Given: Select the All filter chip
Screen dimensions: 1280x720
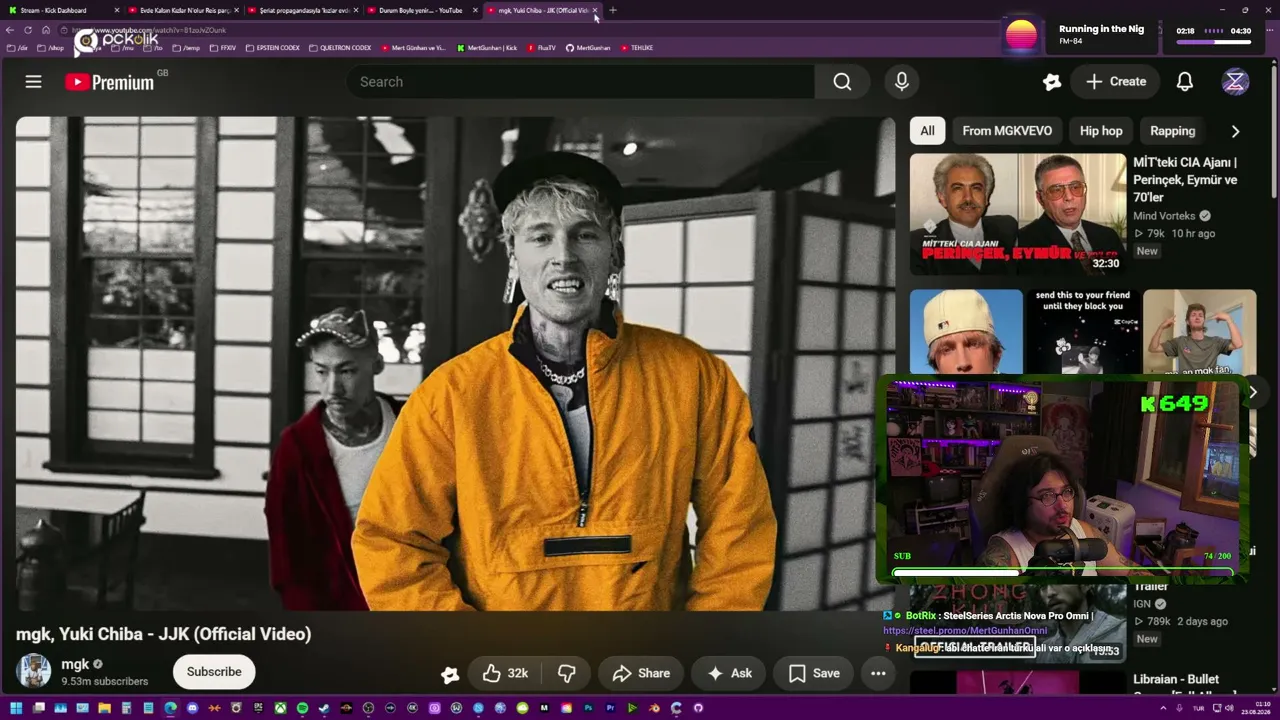Looking at the screenshot, I should coord(928,131).
